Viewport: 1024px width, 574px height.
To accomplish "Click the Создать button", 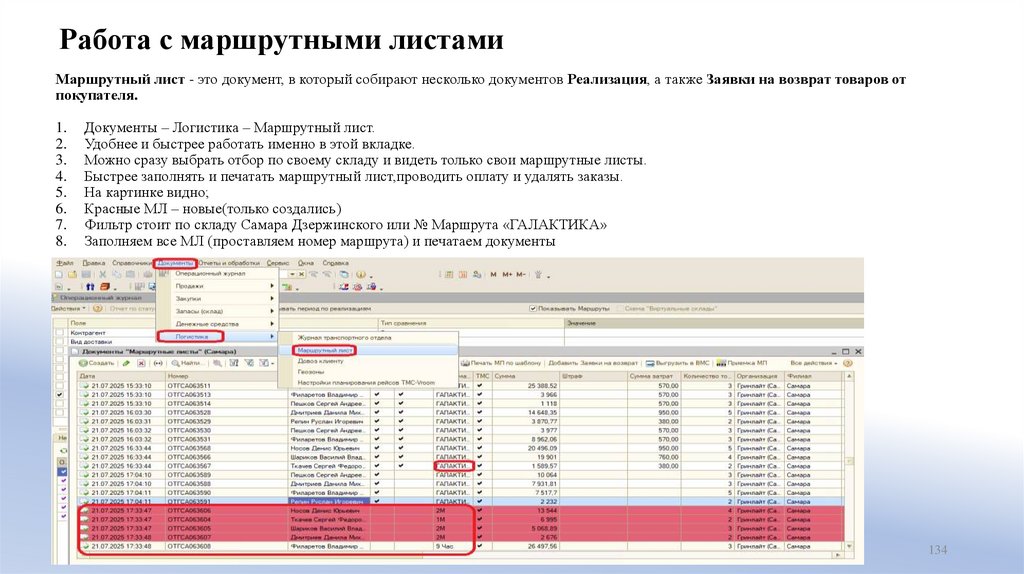I will pos(97,362).
